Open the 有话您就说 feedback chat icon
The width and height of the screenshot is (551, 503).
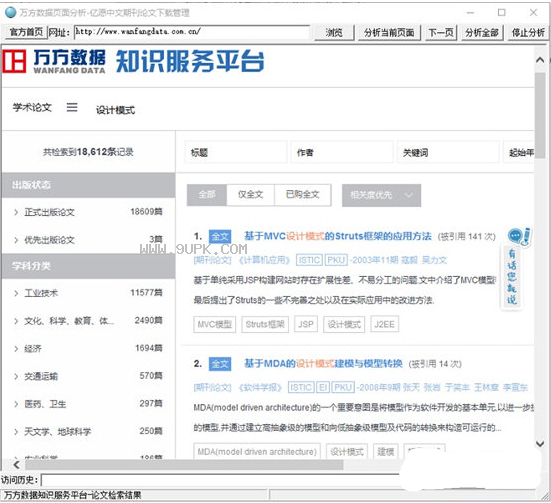click(x=519, y=236)
